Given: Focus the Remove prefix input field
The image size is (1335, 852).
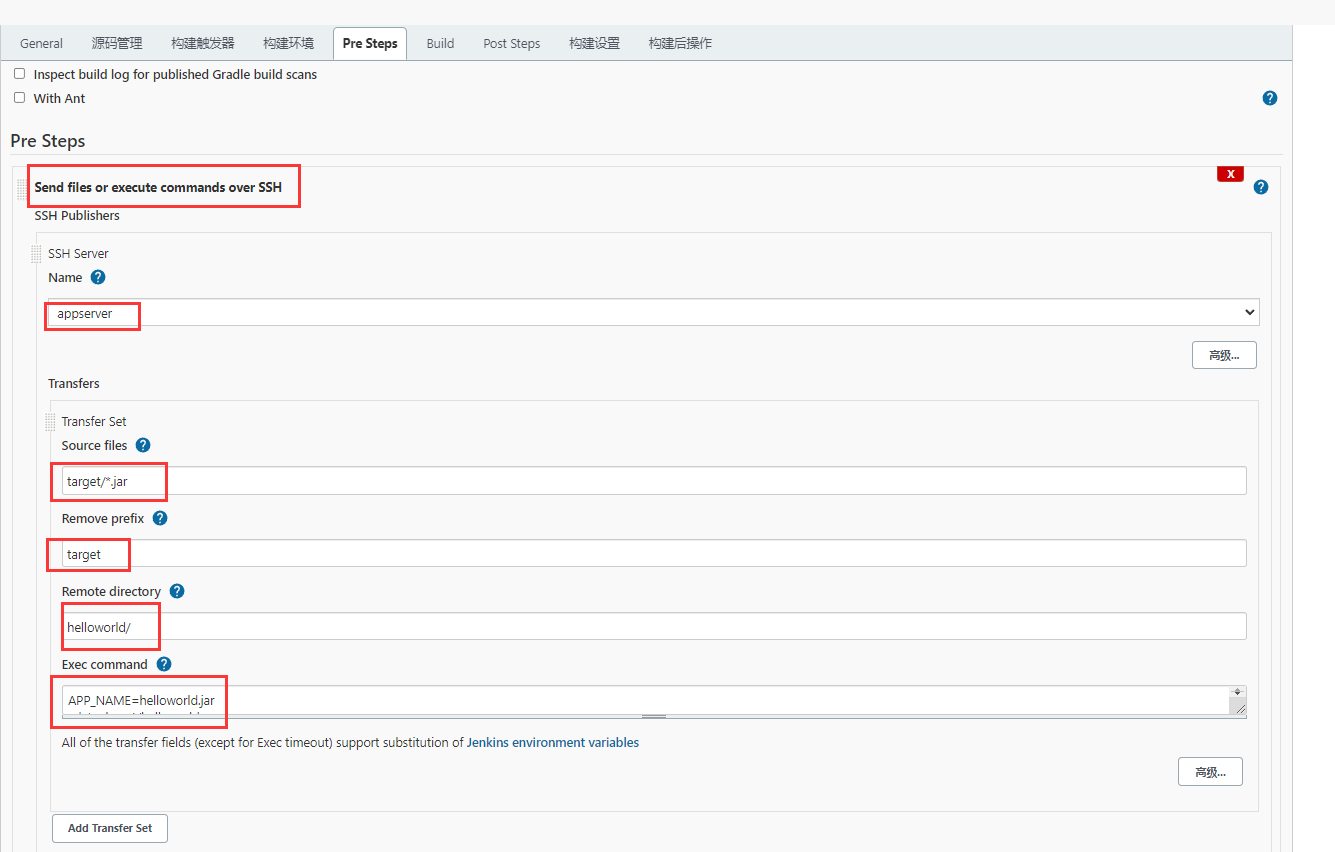Looking at the screenshot, I should 654,553.
